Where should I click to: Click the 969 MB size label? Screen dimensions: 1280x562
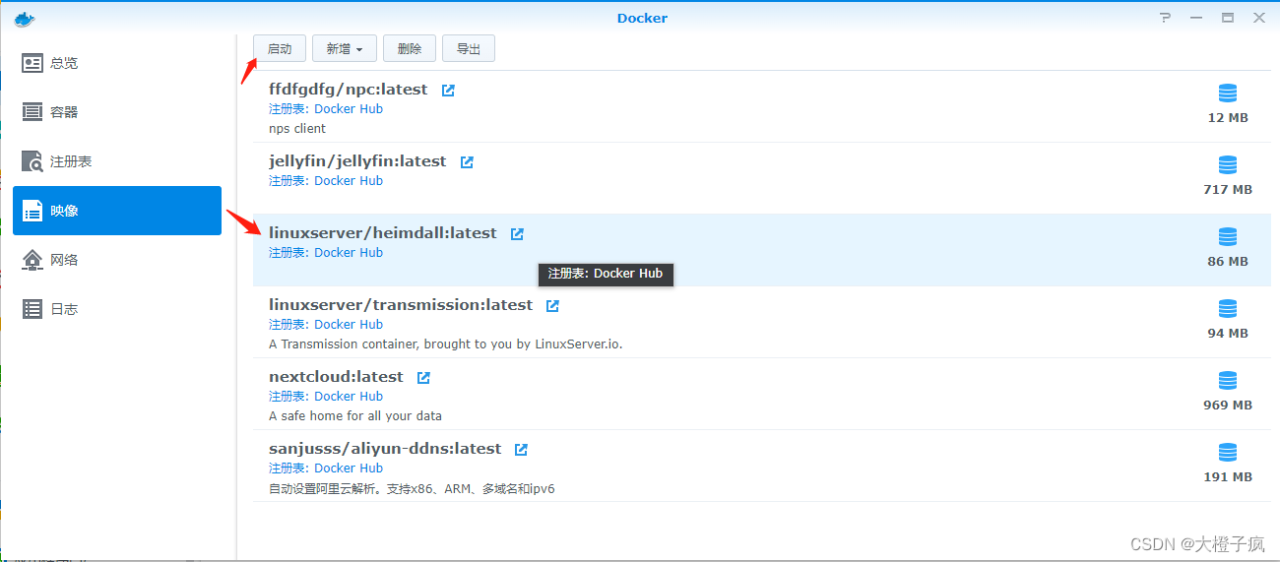pyautogui.click(x=1228, y=406)
